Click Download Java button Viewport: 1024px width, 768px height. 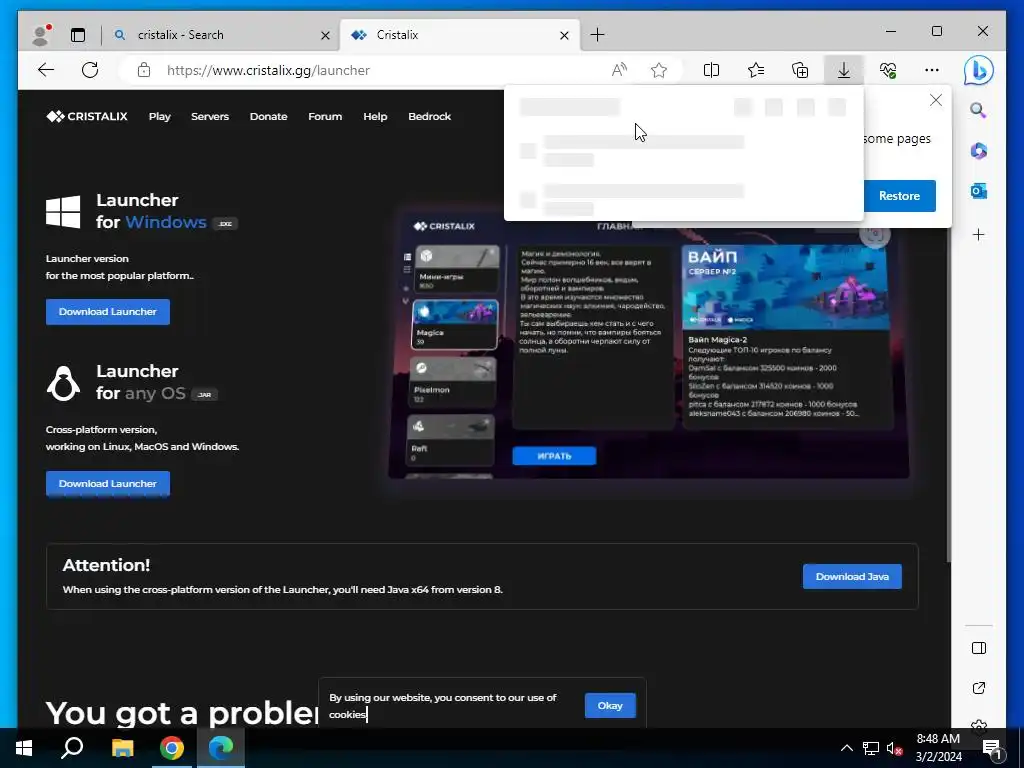[852, 576]
